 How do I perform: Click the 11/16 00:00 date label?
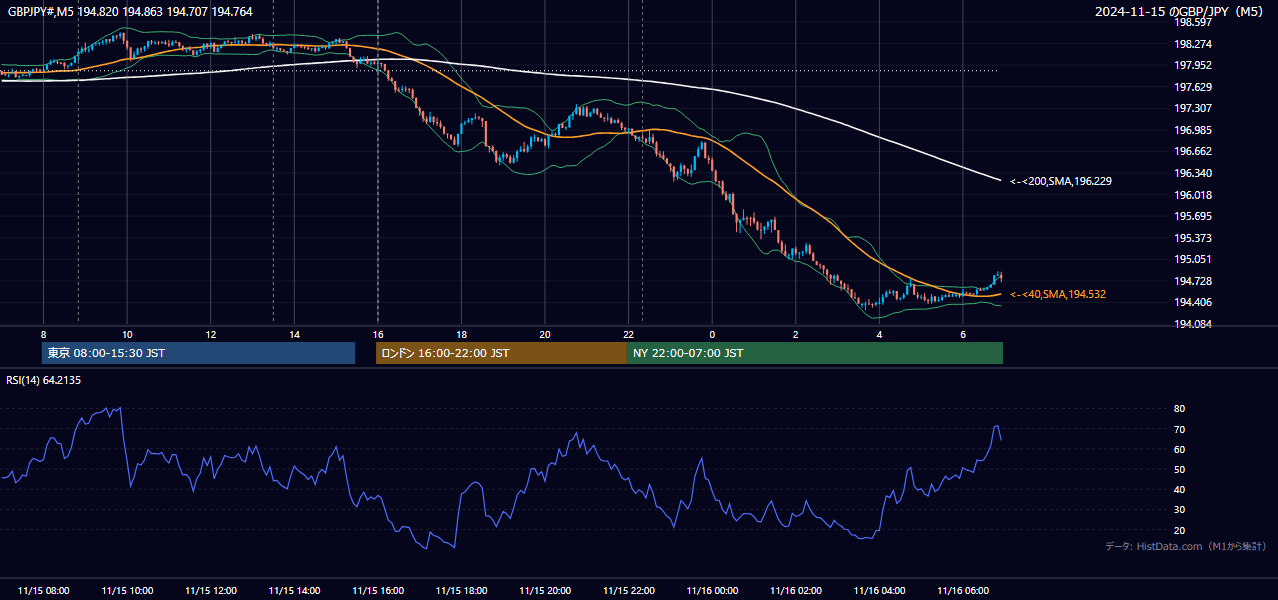tap(712, 591)
